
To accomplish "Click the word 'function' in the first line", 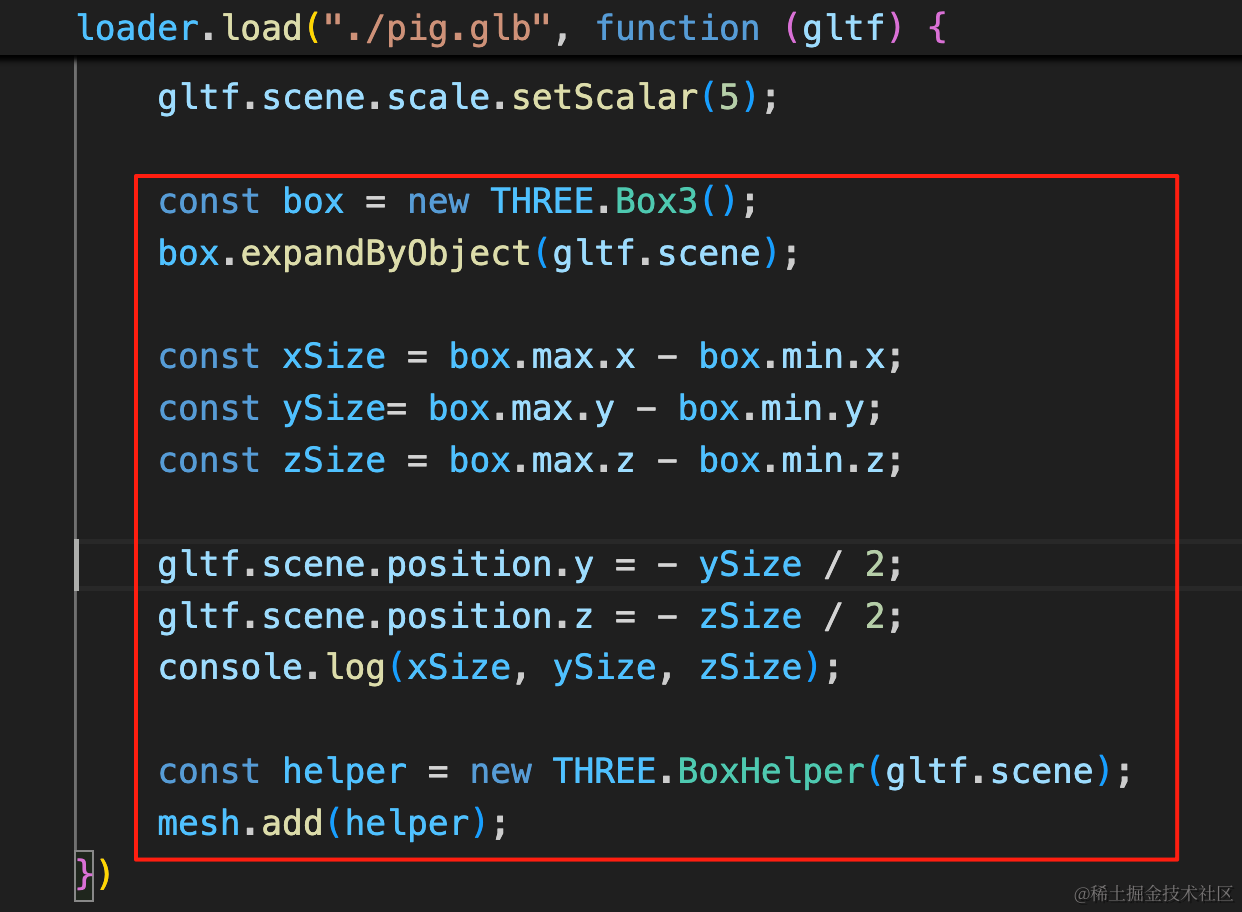I will coord(678,28).
